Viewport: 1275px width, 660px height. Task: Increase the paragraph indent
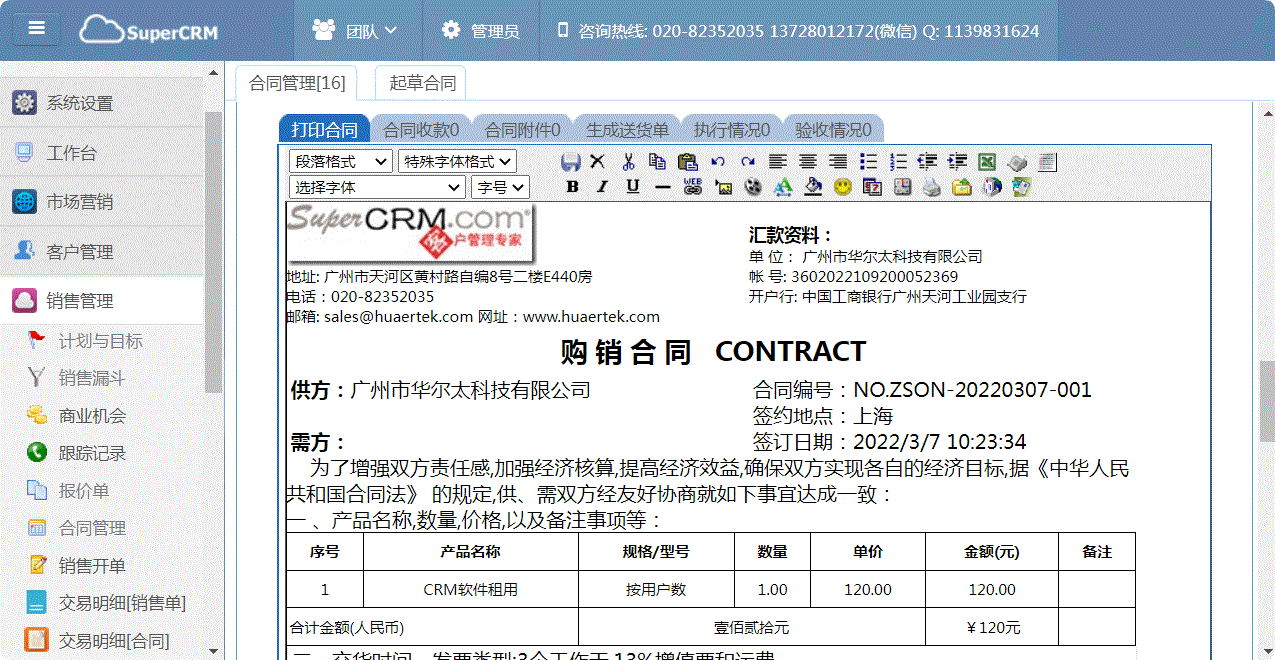(x=957, y=161)
